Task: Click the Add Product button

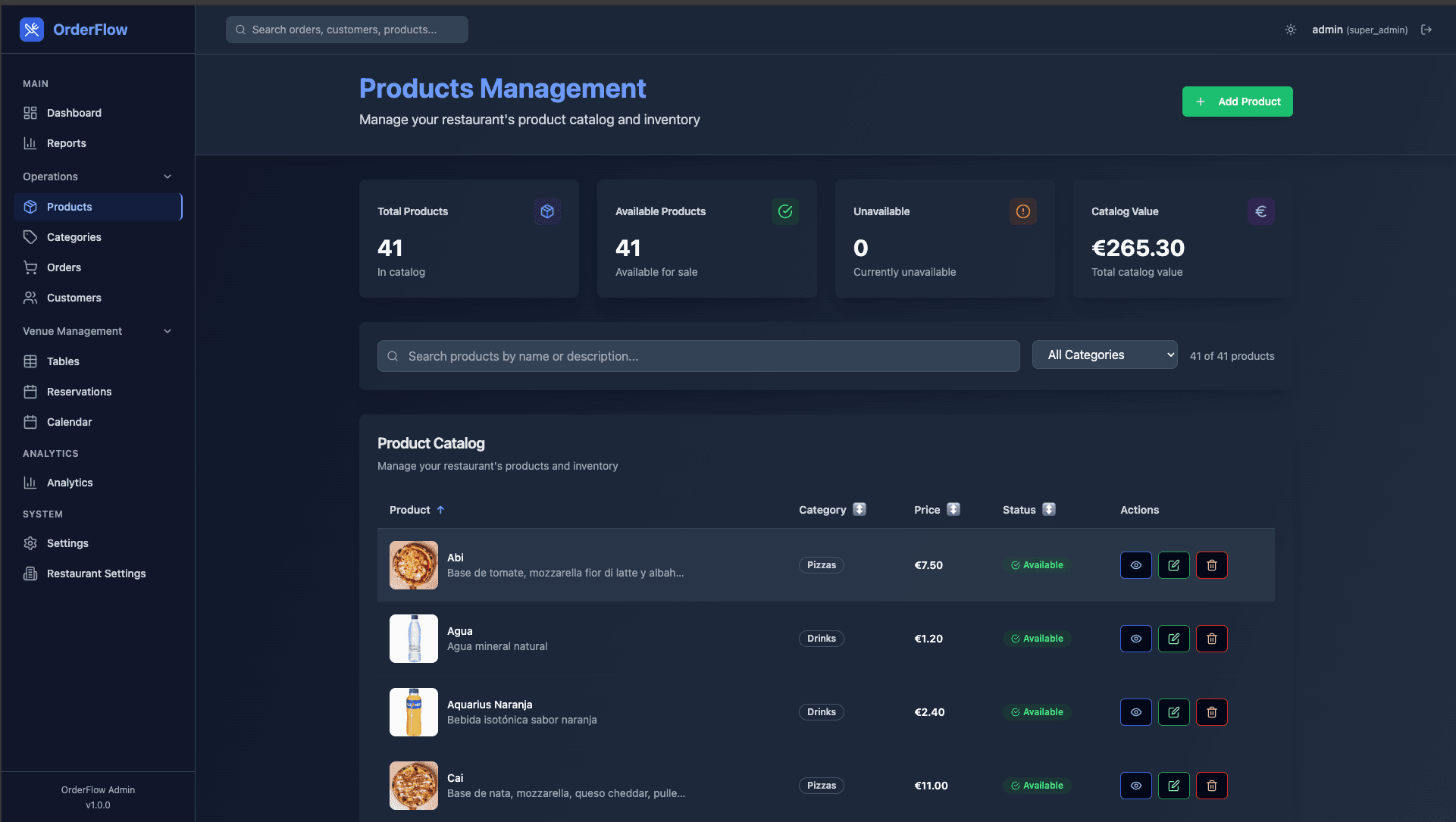Action: [1237, 101]
